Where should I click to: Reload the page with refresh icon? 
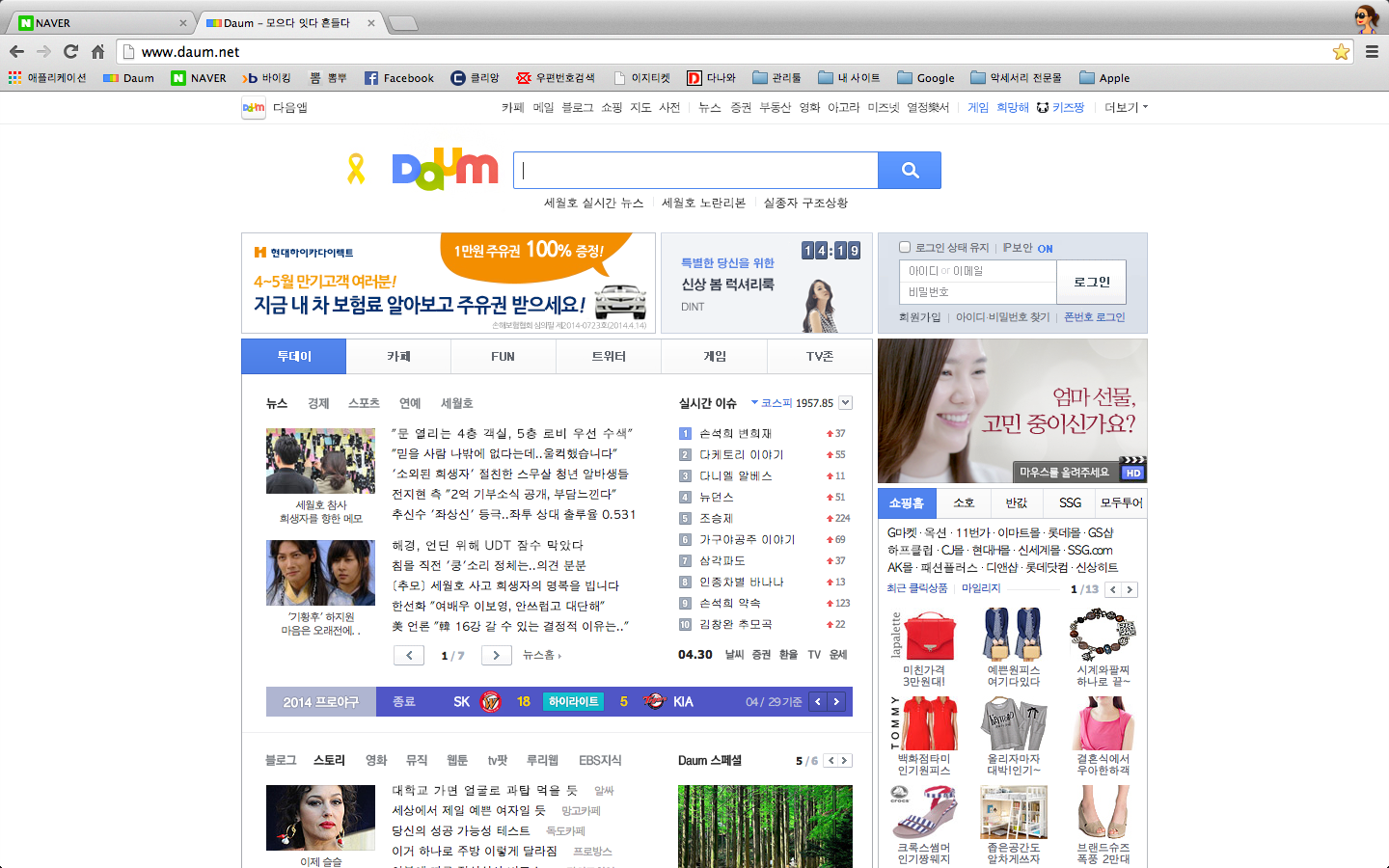coord(70,51)
